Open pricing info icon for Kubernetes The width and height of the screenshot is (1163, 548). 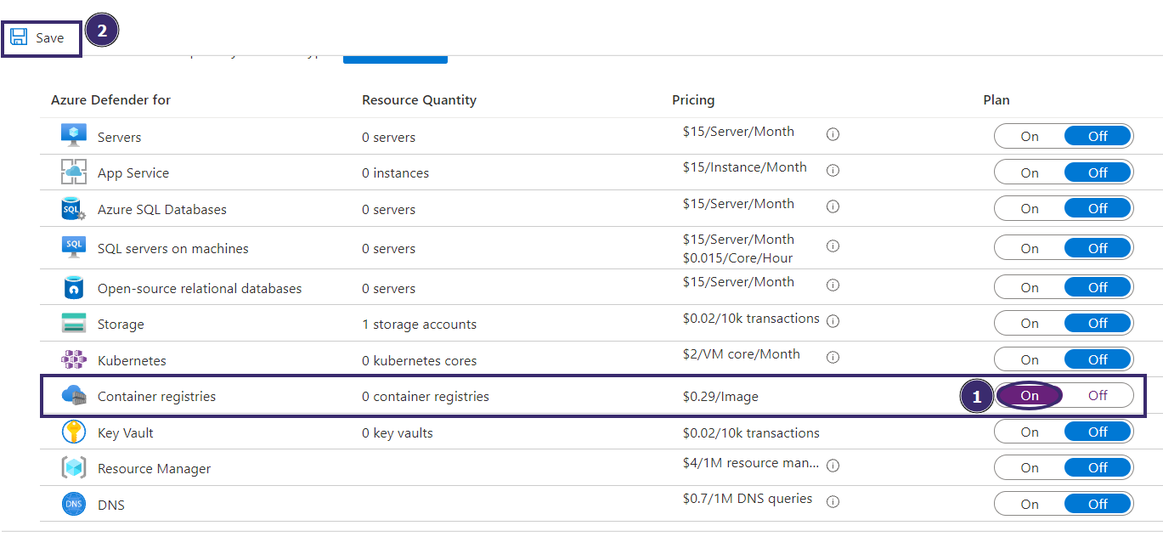click(x=833, y=357)
